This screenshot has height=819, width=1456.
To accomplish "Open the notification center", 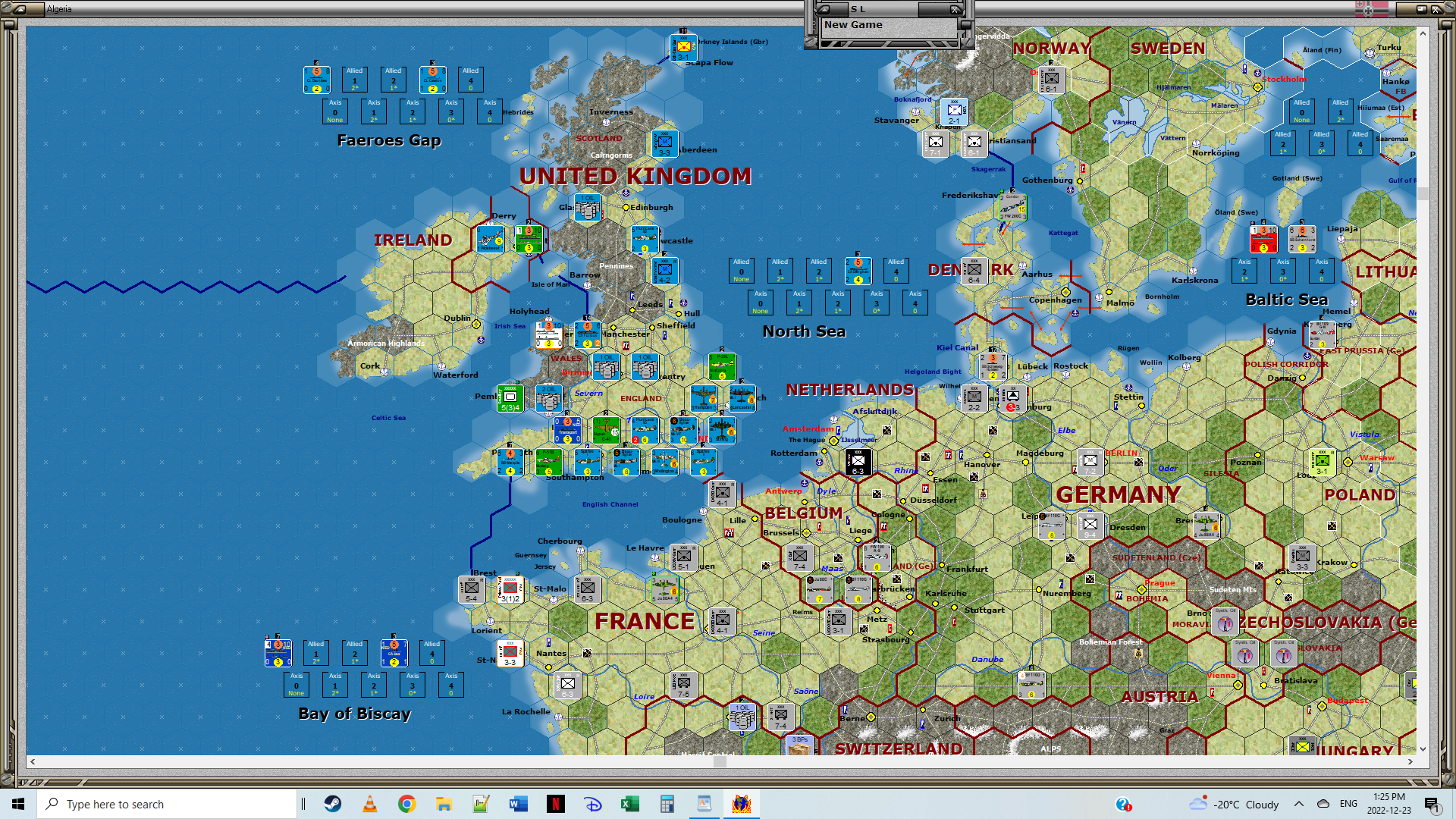I will (1432, 804).
